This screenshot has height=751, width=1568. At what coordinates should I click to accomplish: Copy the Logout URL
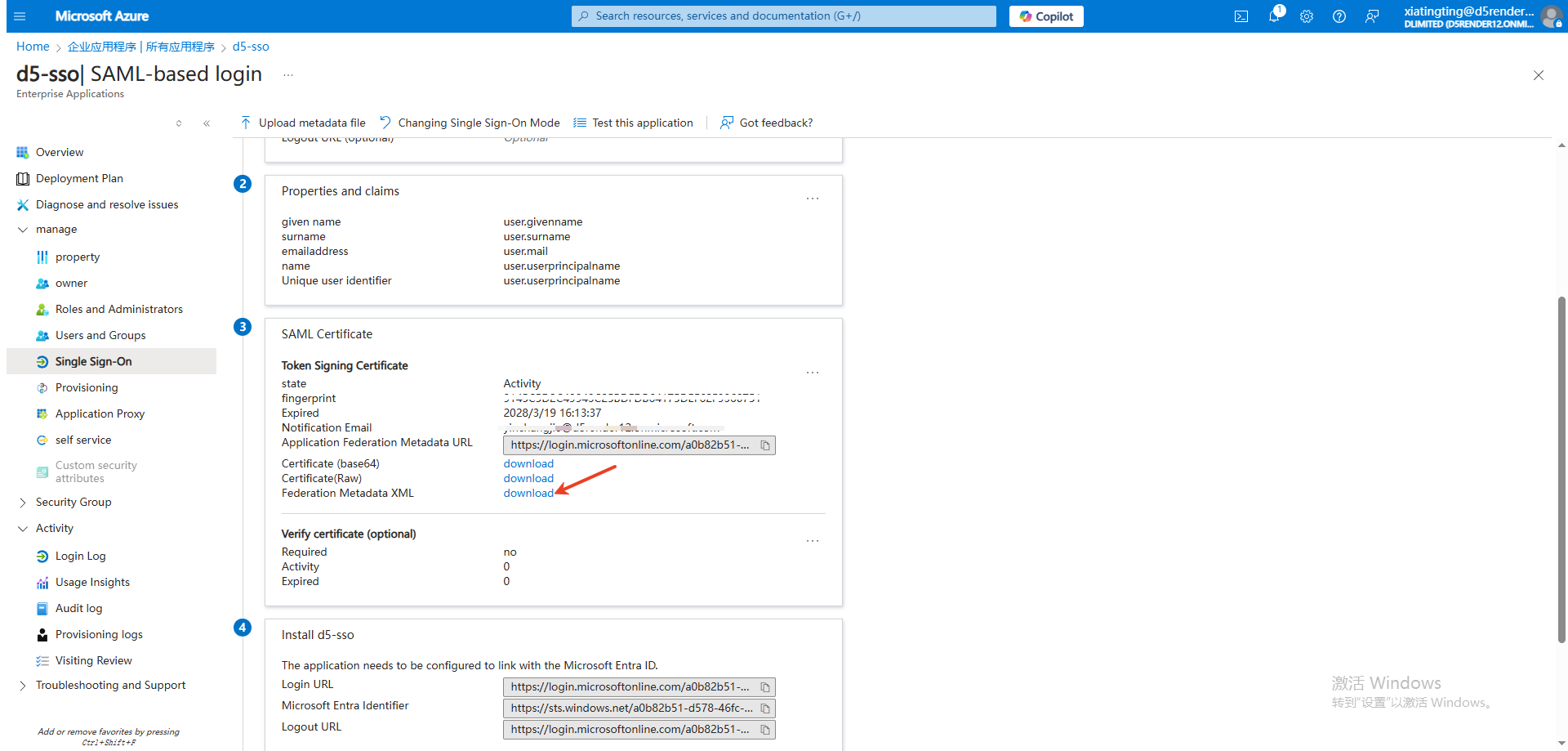click(765, 730)
